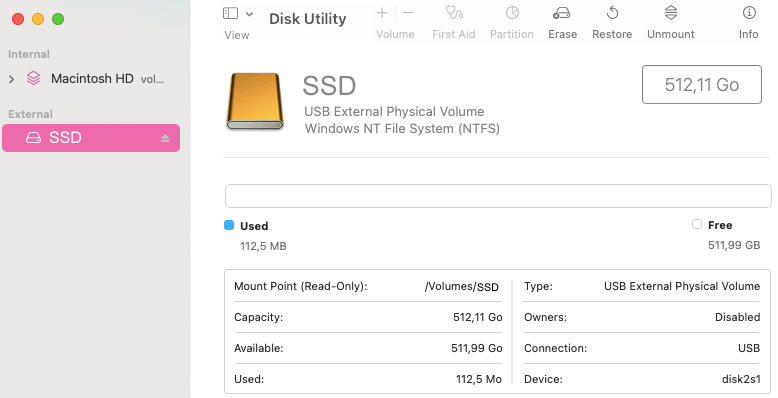The height and width of the screenshot is (398, 778).
Task: Click the Used '112,5 Mo' table value
Action: point(479,380)
